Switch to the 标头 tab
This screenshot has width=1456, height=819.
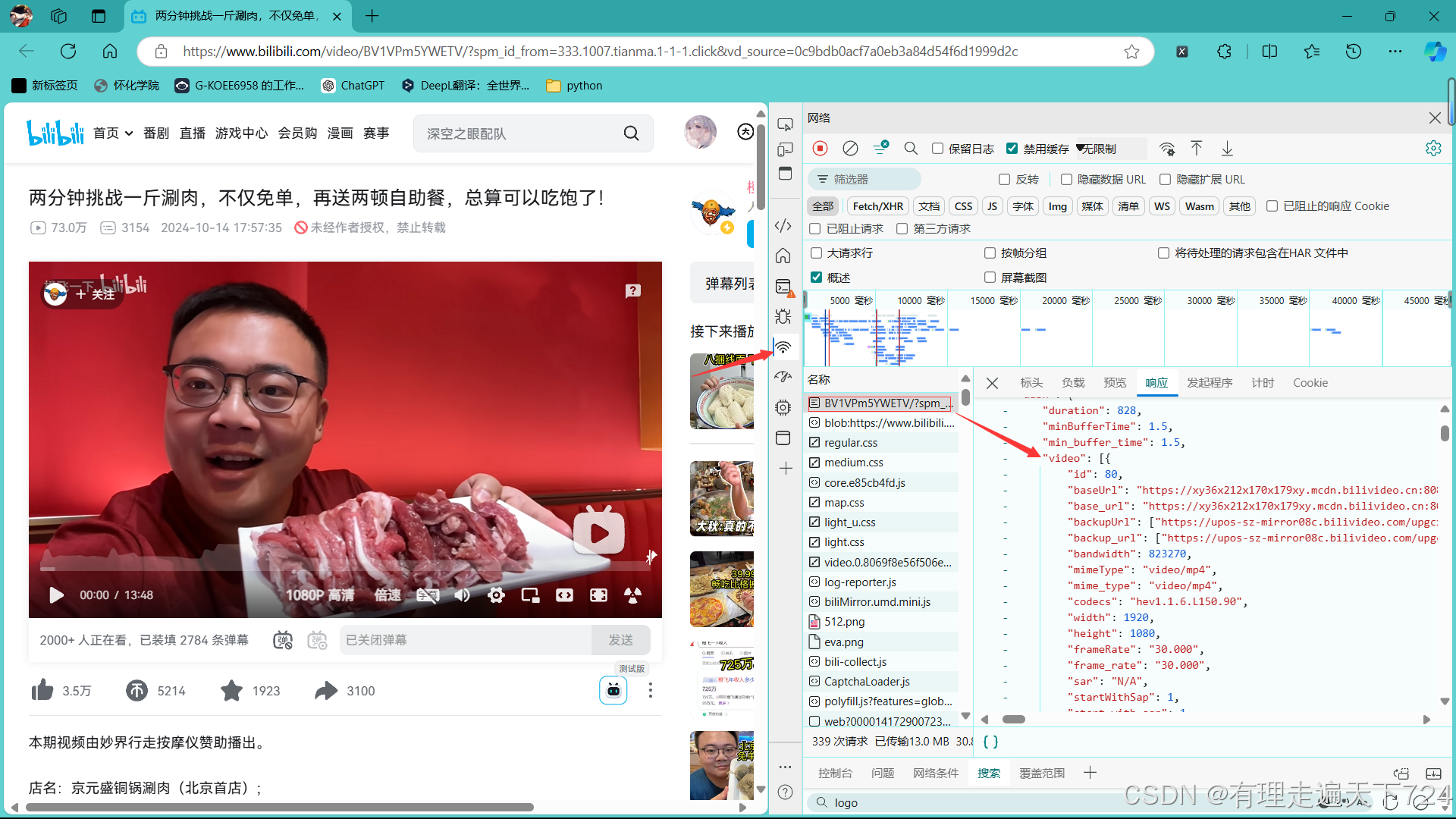pyautogui.click(x=1031, y=383)
